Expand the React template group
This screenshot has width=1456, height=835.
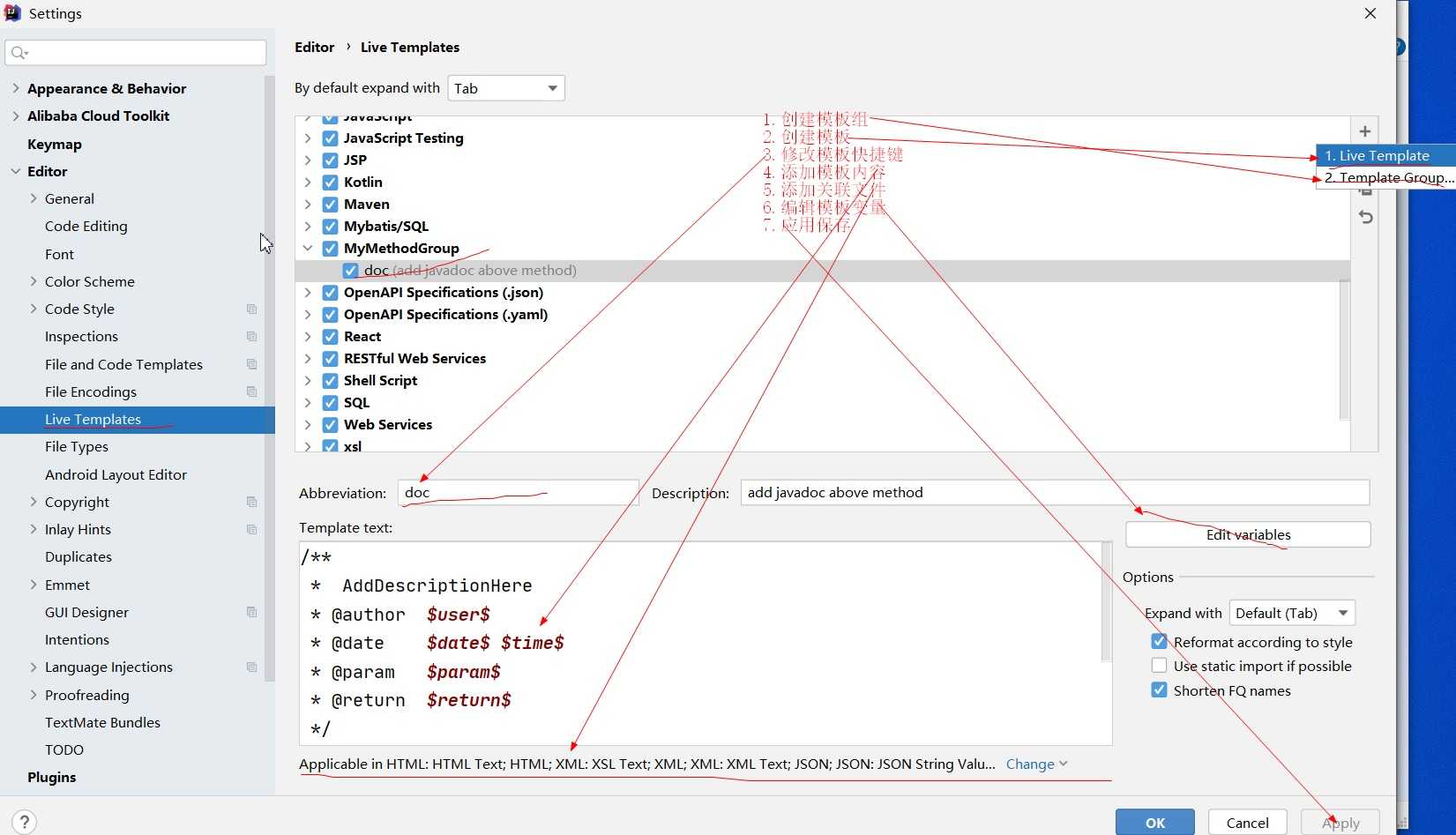tap(307, 337)
